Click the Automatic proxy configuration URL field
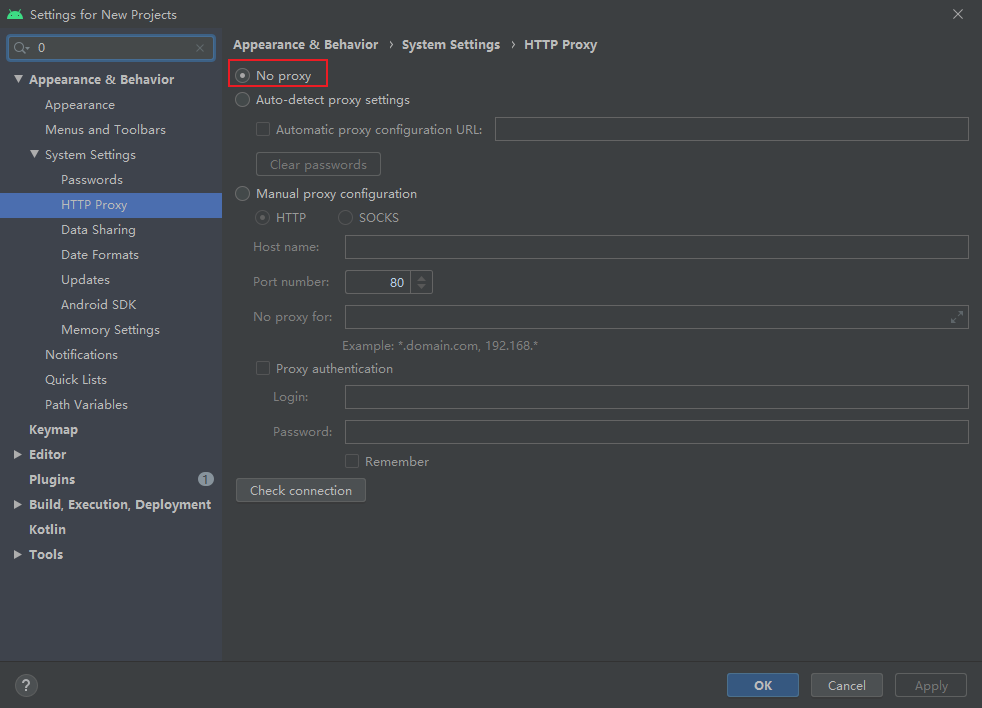982x708 pixels. point(731,129)
